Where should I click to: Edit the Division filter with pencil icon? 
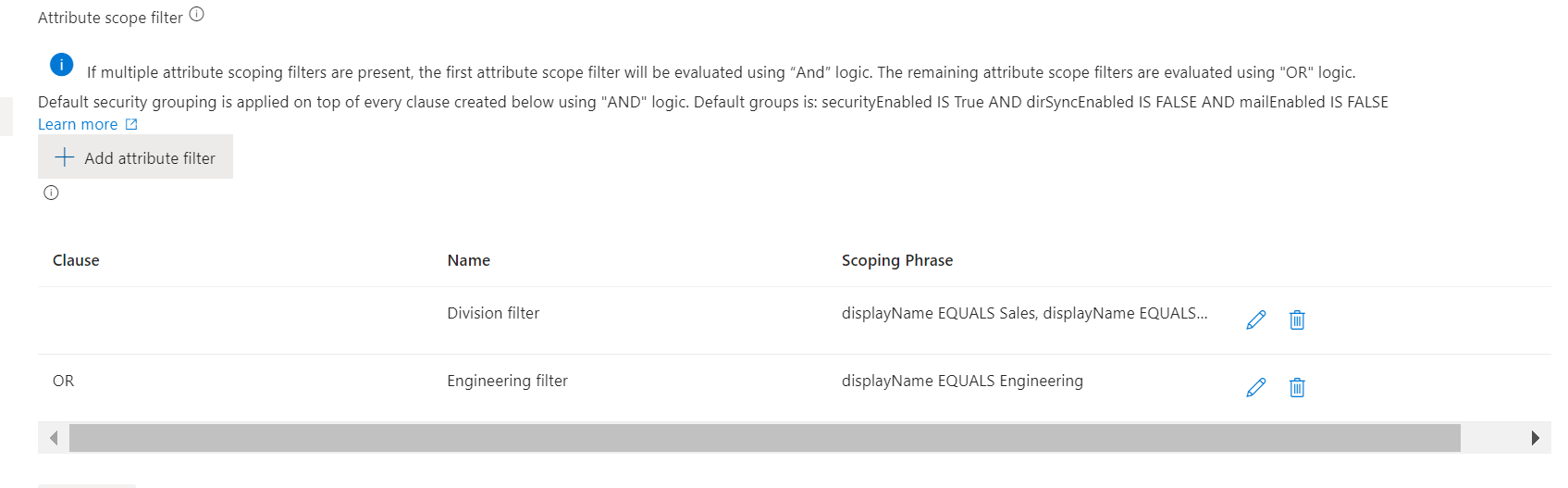pyautogui.click(x=1255, y=319)
